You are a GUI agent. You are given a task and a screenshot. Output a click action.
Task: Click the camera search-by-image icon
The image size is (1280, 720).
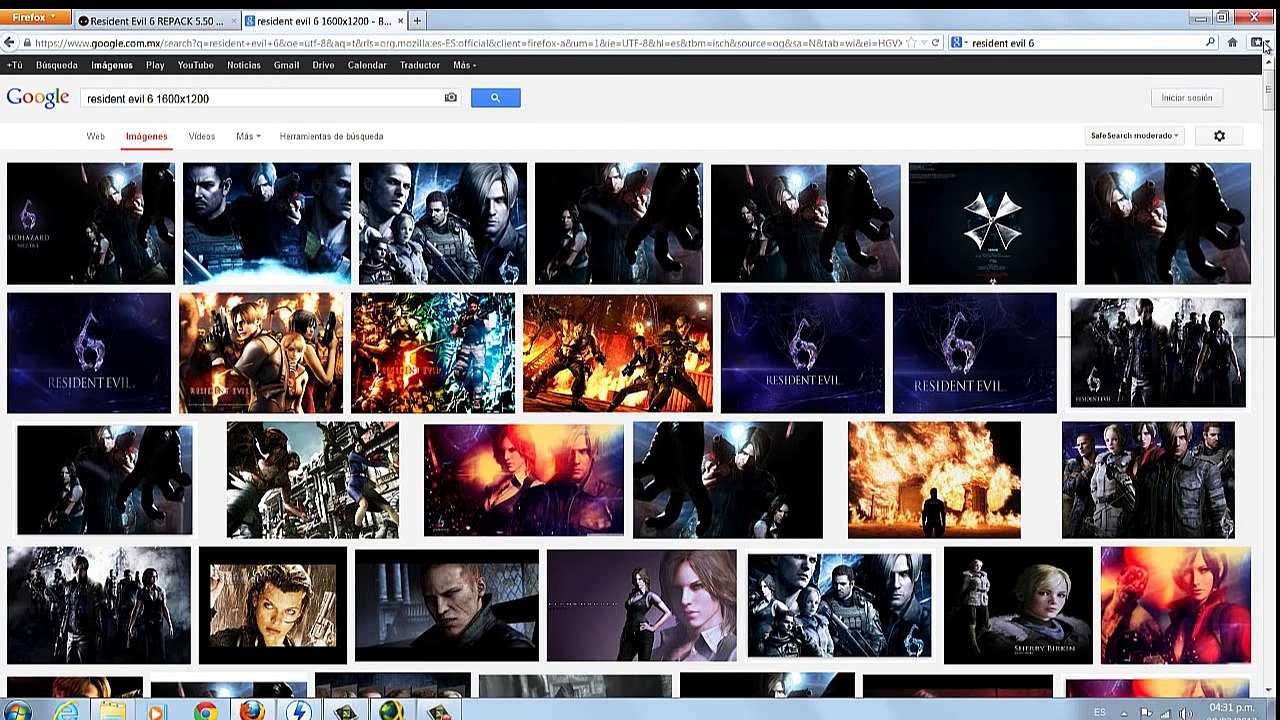point(451,98)
